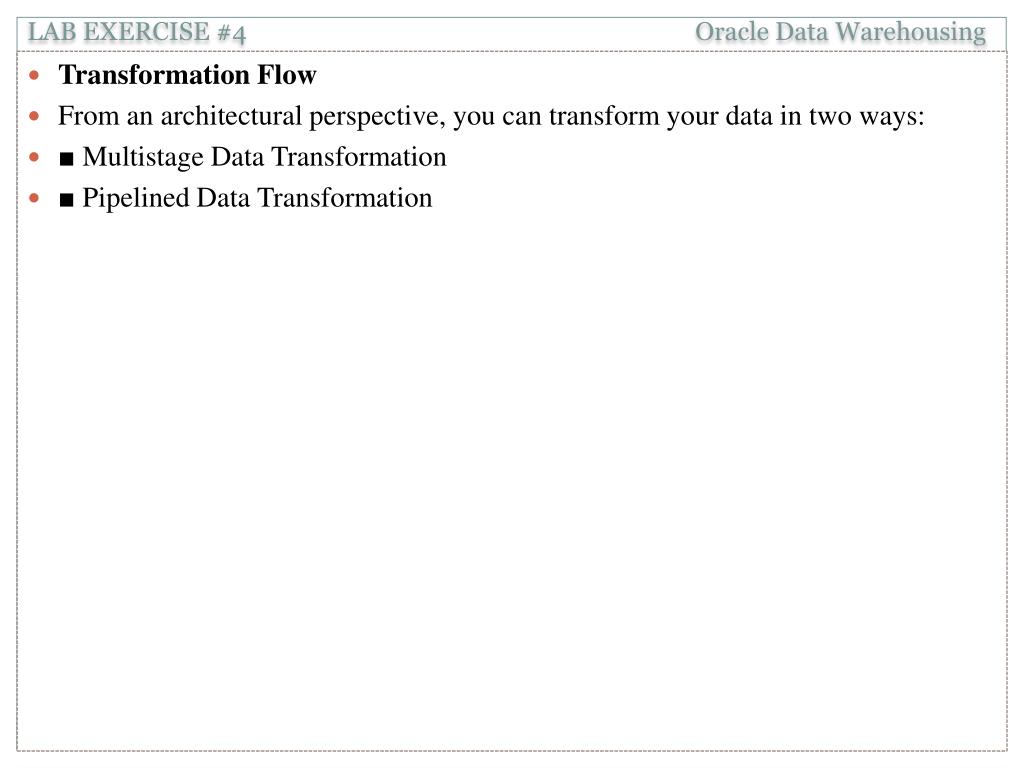Click the orange bullet beside Transformation Flow
The height and width of the screenshot is (768, 1024).
click(x=35, y=76)
